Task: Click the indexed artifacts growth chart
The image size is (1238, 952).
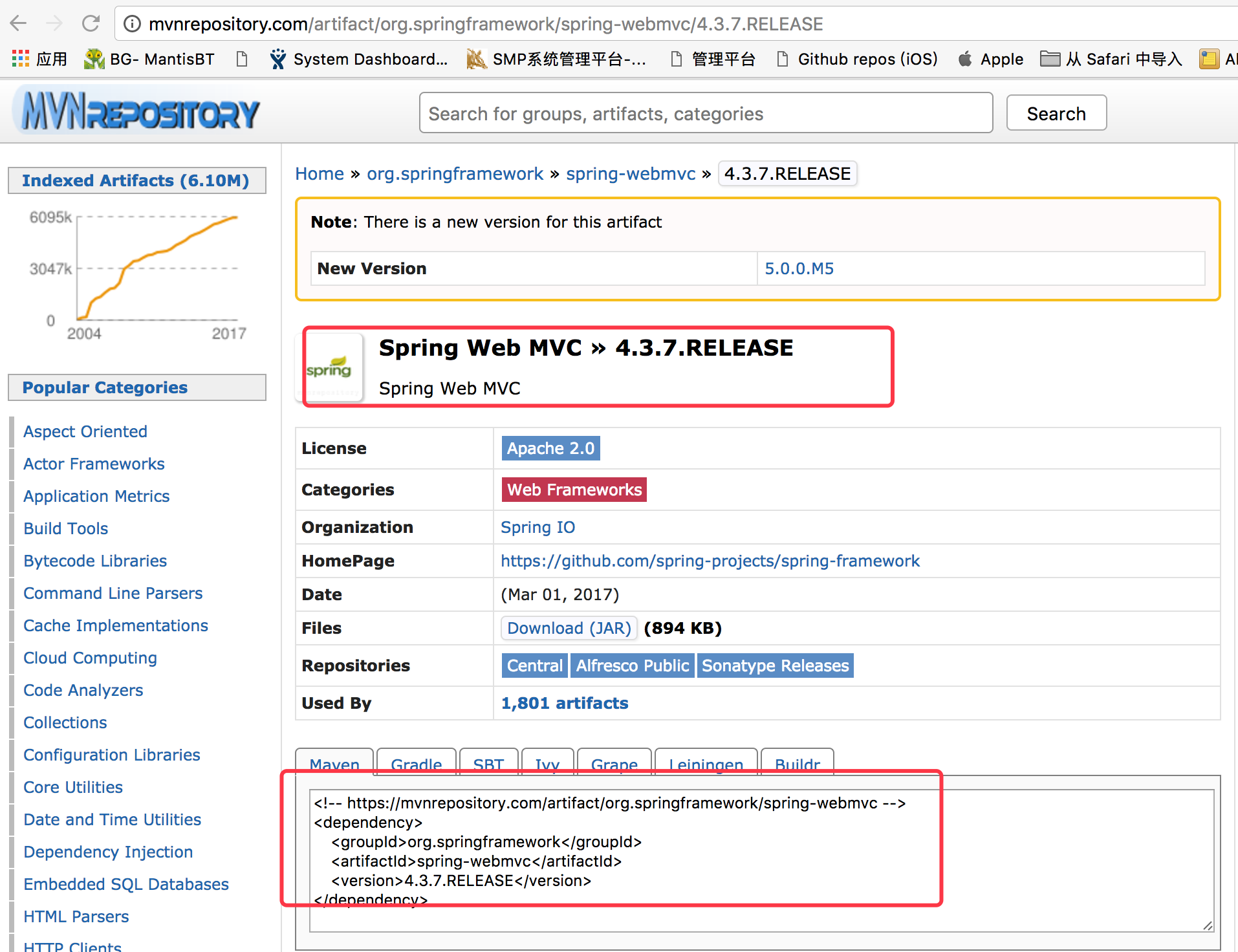Action: pos(138,275)
